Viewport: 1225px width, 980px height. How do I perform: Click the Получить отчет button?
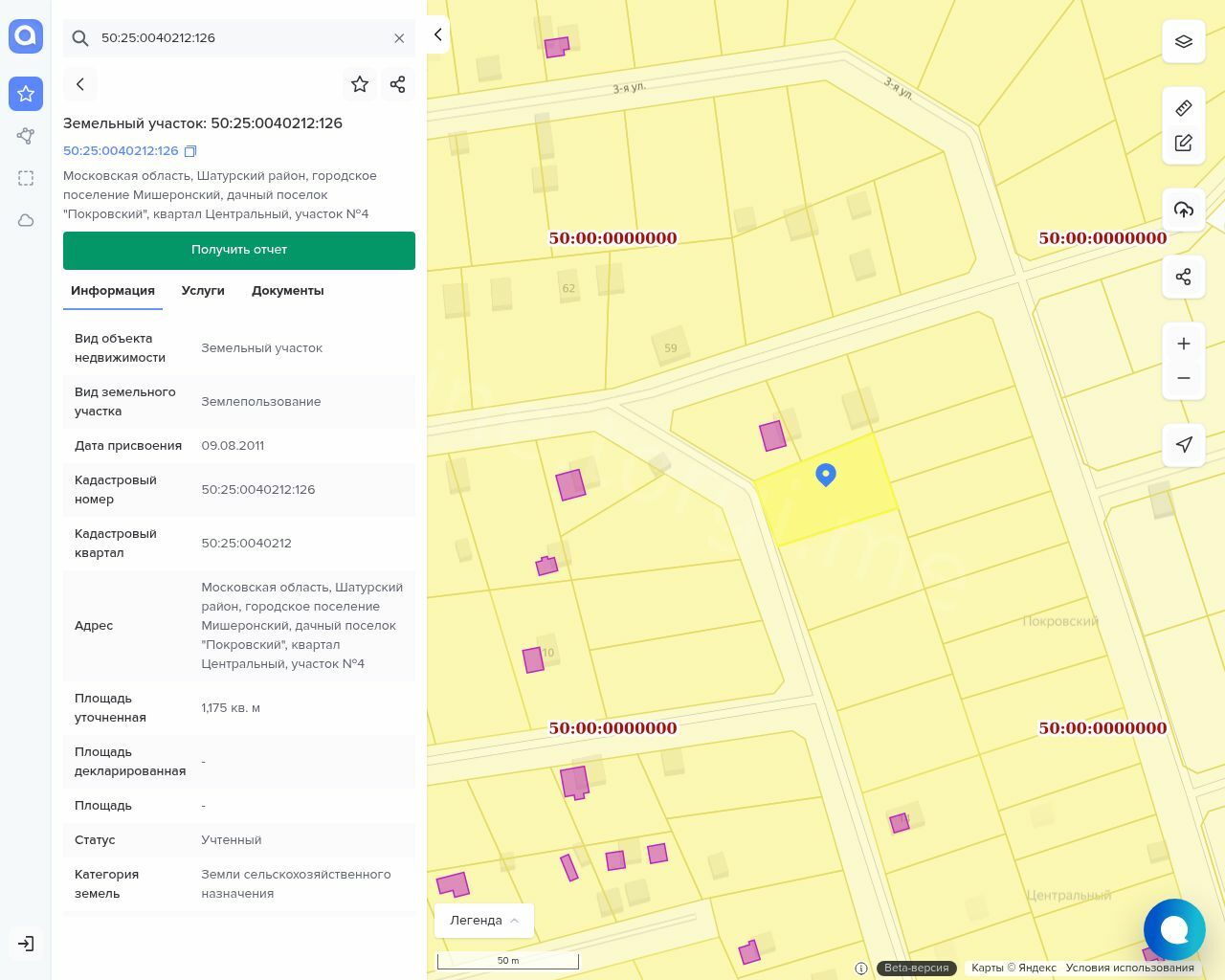pyautogui.click(x=239, y=250)
